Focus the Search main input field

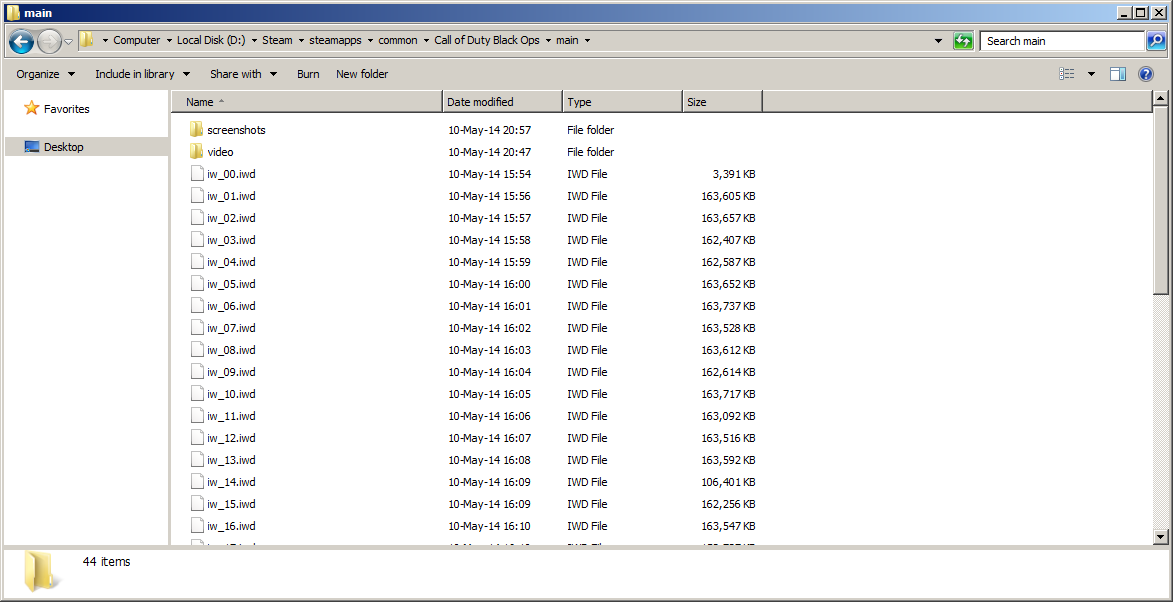pos(1062,41)
